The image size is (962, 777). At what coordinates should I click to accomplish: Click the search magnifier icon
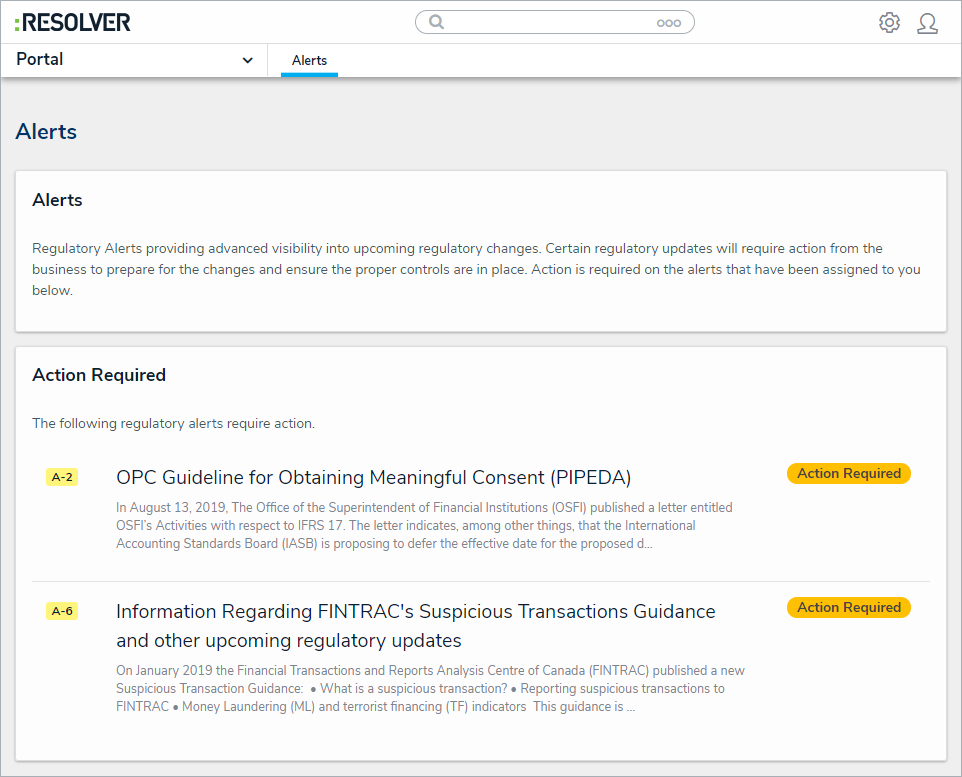tap(436, 22)
